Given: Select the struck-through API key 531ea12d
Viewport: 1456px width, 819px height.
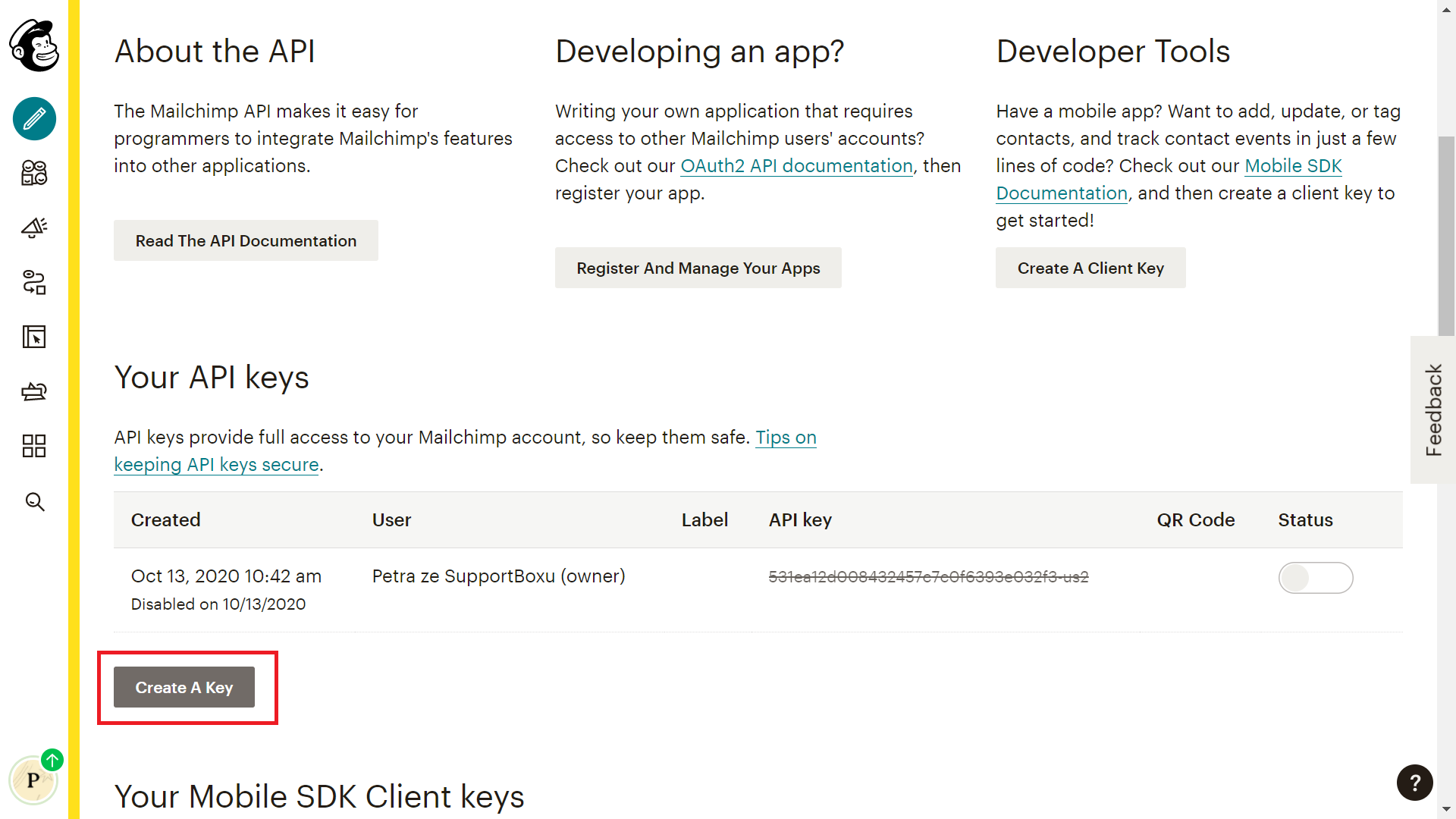Looking at the screenshot, I should pos(928,577).
